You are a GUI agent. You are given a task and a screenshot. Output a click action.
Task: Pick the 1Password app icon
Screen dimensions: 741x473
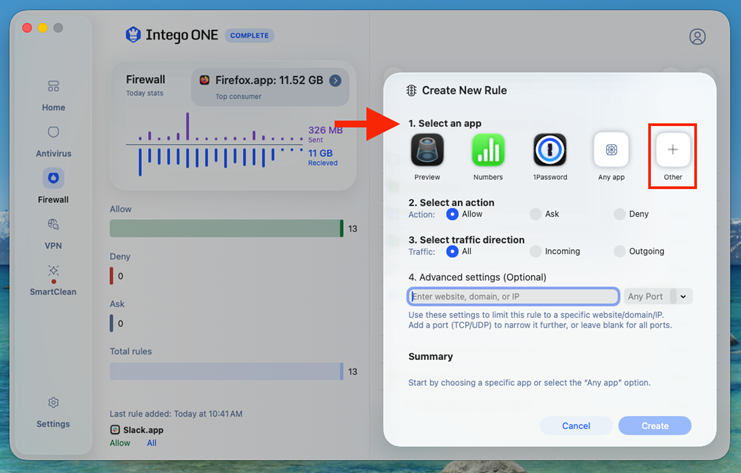coord(550,150)
